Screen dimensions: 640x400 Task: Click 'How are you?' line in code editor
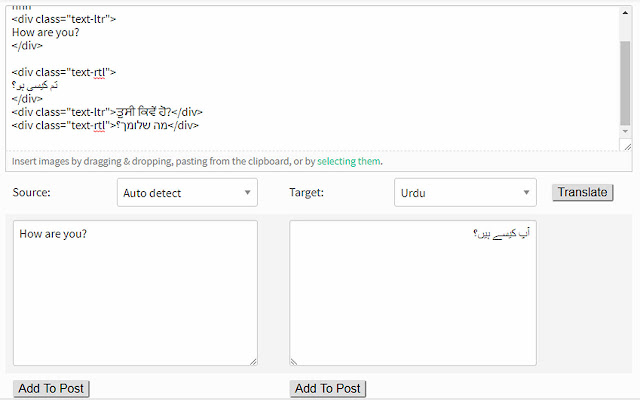[45, 32]
